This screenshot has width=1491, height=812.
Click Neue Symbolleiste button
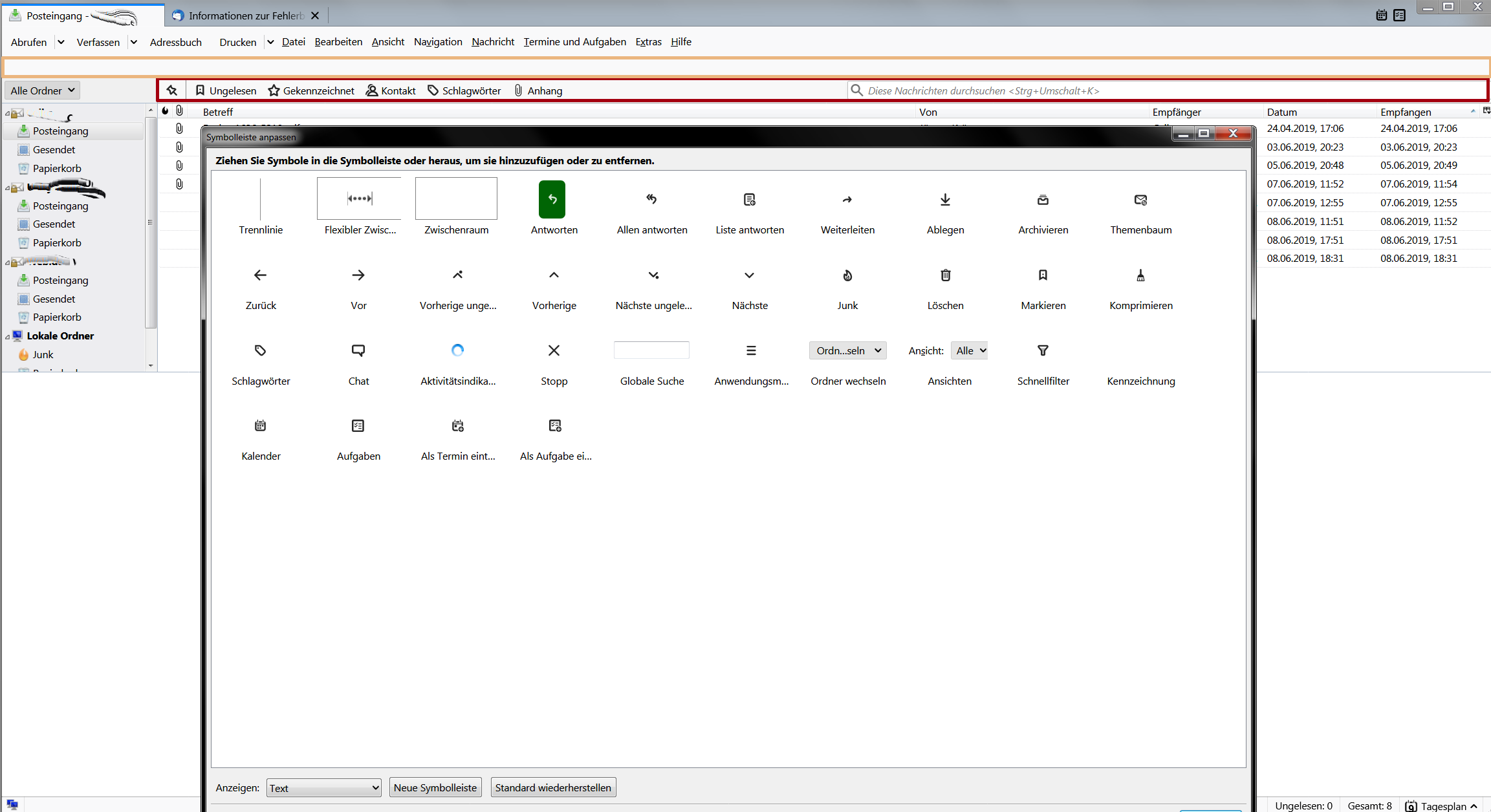[435, 787]
